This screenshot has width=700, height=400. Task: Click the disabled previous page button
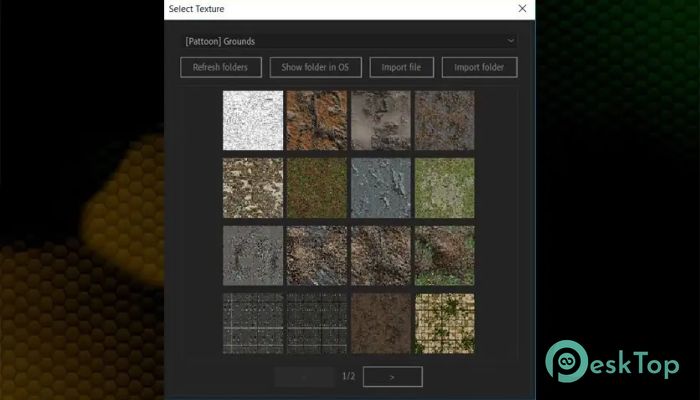[x=304, y=377]
